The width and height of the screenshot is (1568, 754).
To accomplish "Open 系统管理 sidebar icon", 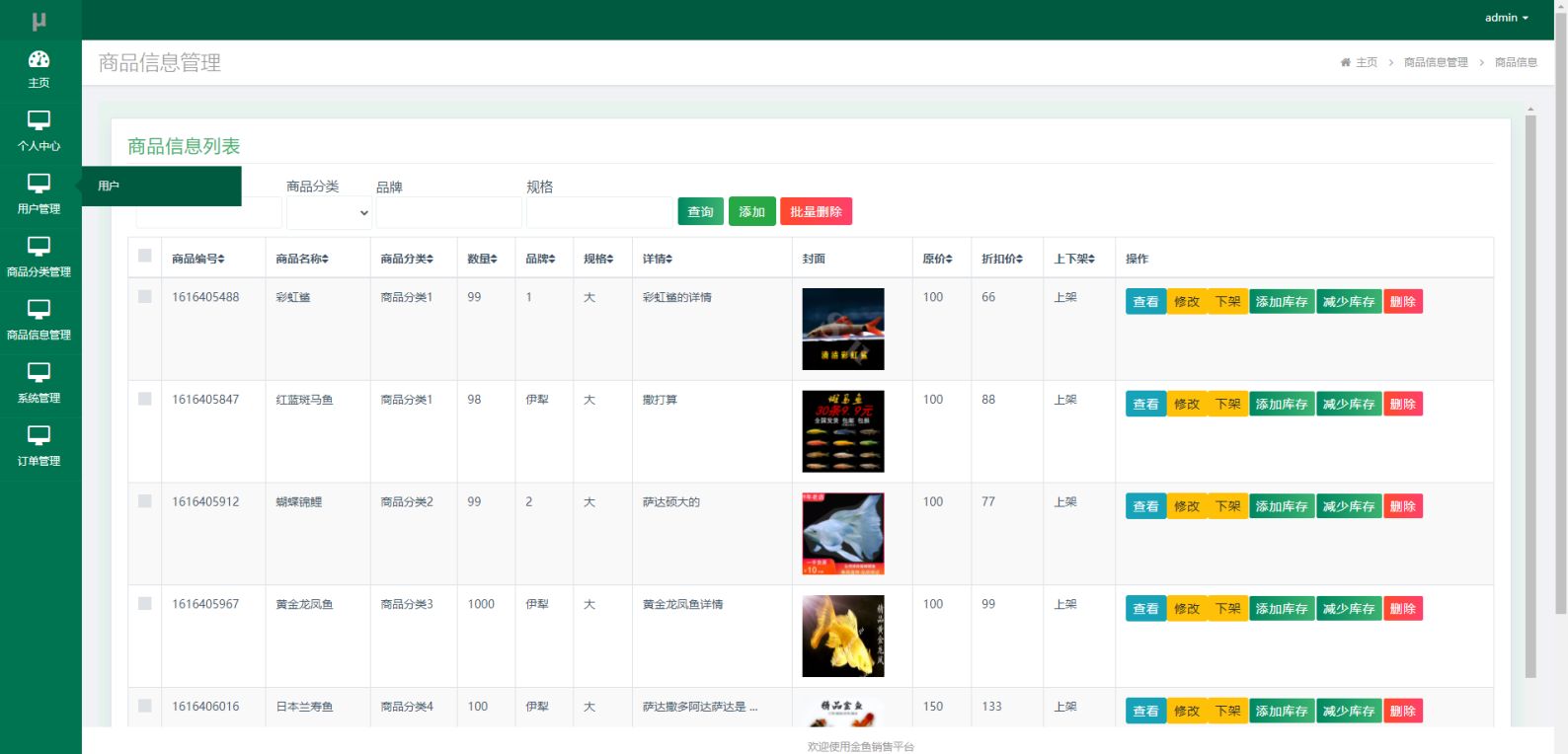I will 39,373.
